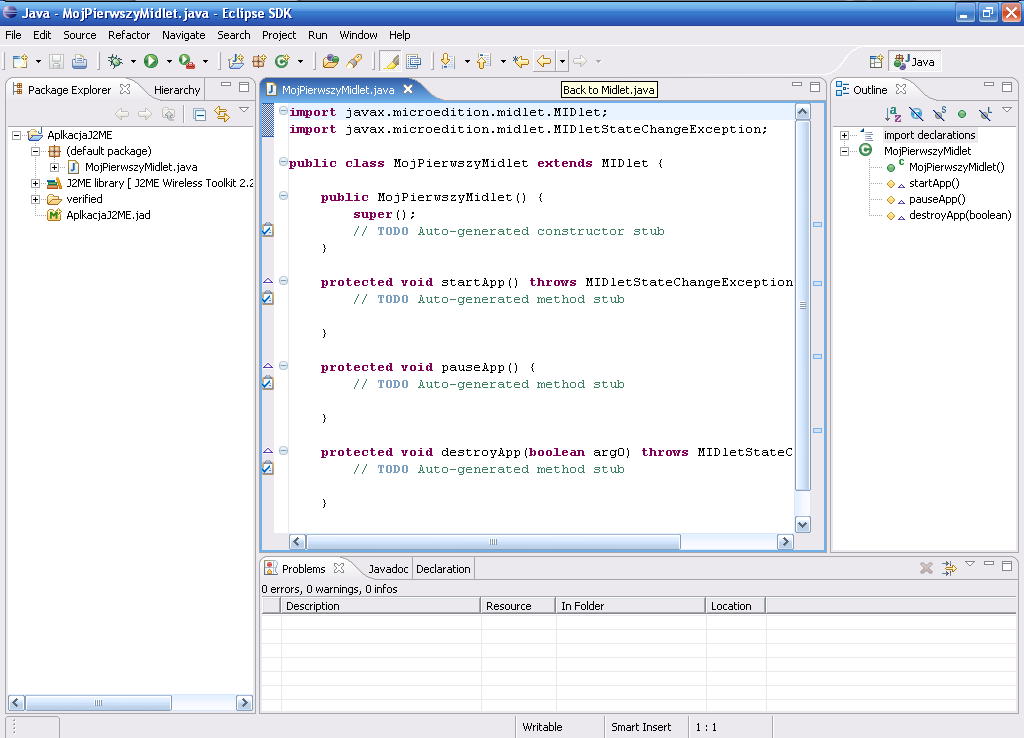This screenshot has height=738, width=1024.
Task: Toggle Link with Editor in Package Explorer
Action: coord(223,114)
